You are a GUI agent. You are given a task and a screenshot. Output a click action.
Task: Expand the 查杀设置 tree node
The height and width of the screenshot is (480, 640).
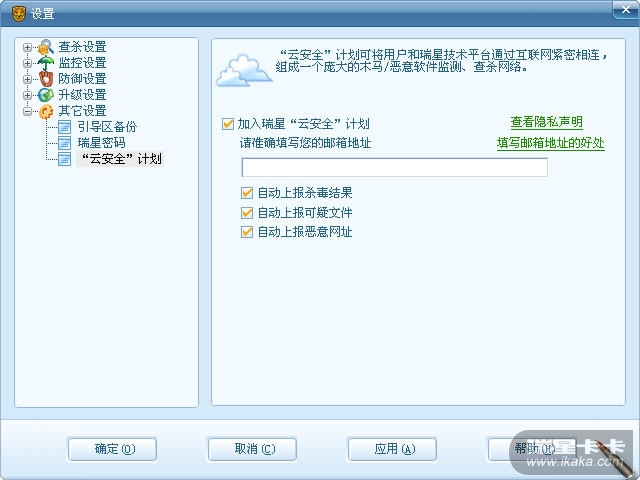tap(27, 47)
